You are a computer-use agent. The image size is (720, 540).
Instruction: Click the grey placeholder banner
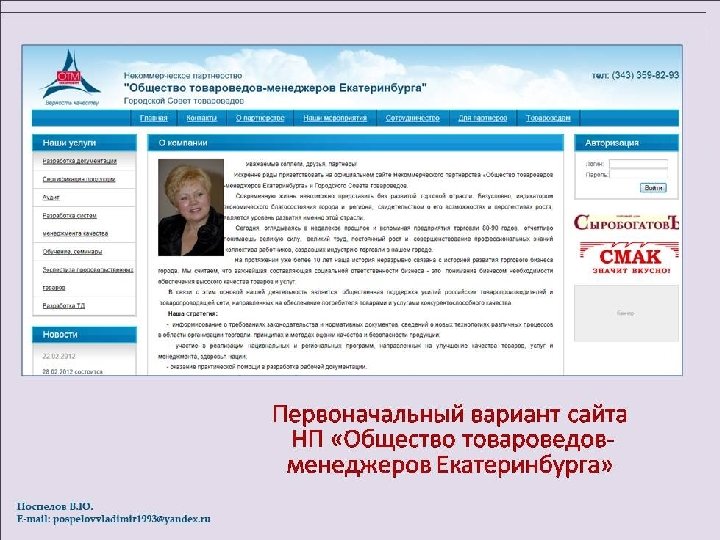pos(626,313)
